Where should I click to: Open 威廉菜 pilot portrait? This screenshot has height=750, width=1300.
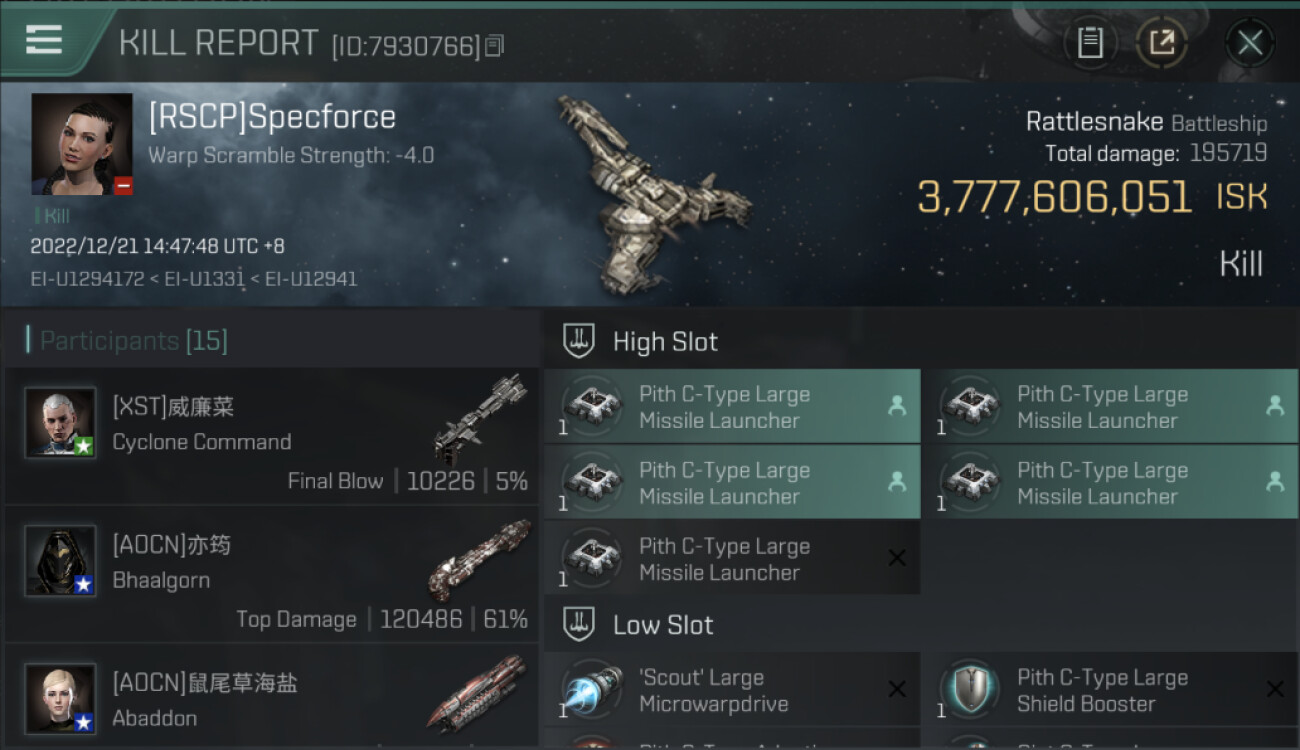click(60, 422)
